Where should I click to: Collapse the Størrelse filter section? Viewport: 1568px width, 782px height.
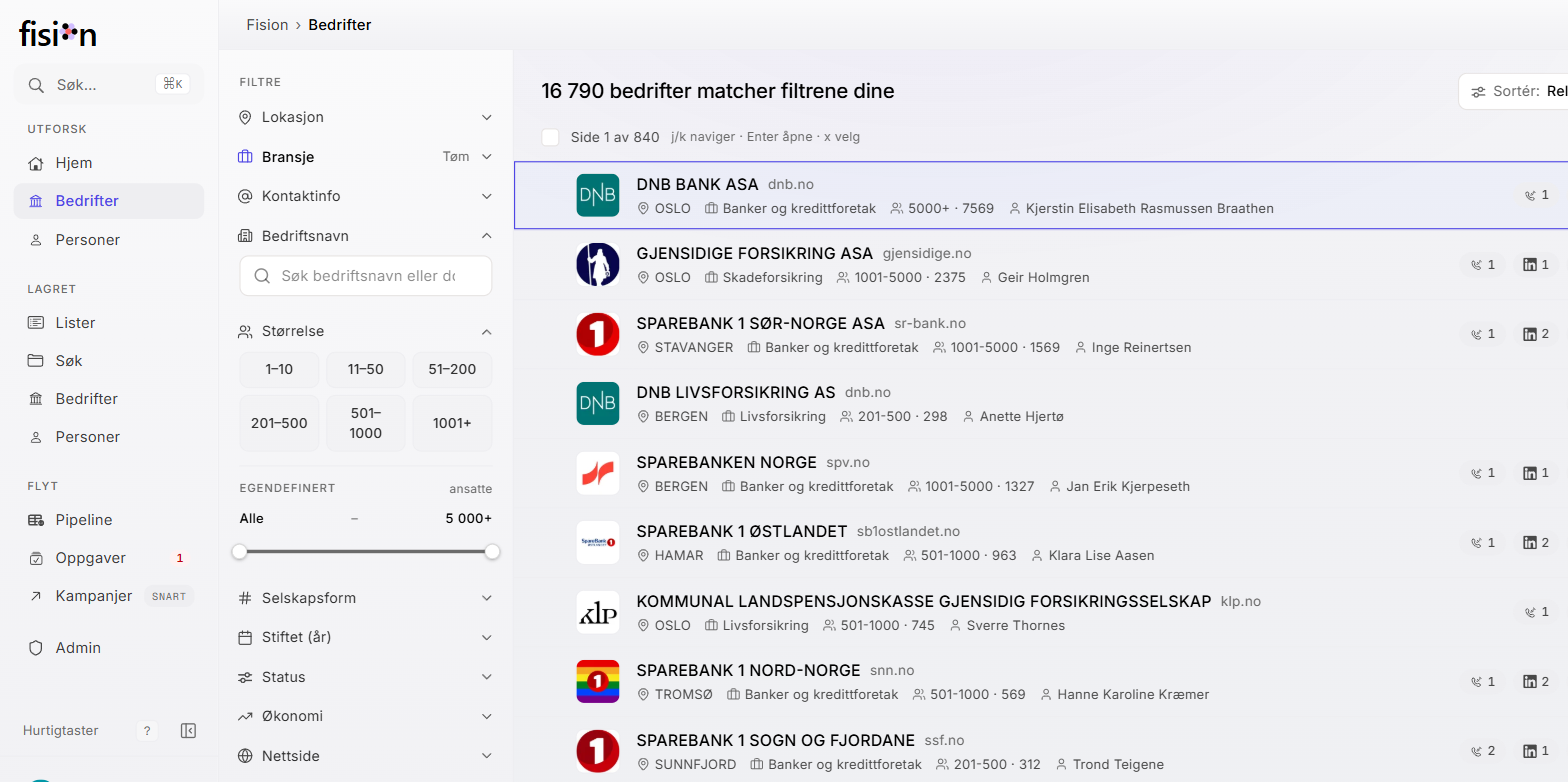[x=365, y=331]
